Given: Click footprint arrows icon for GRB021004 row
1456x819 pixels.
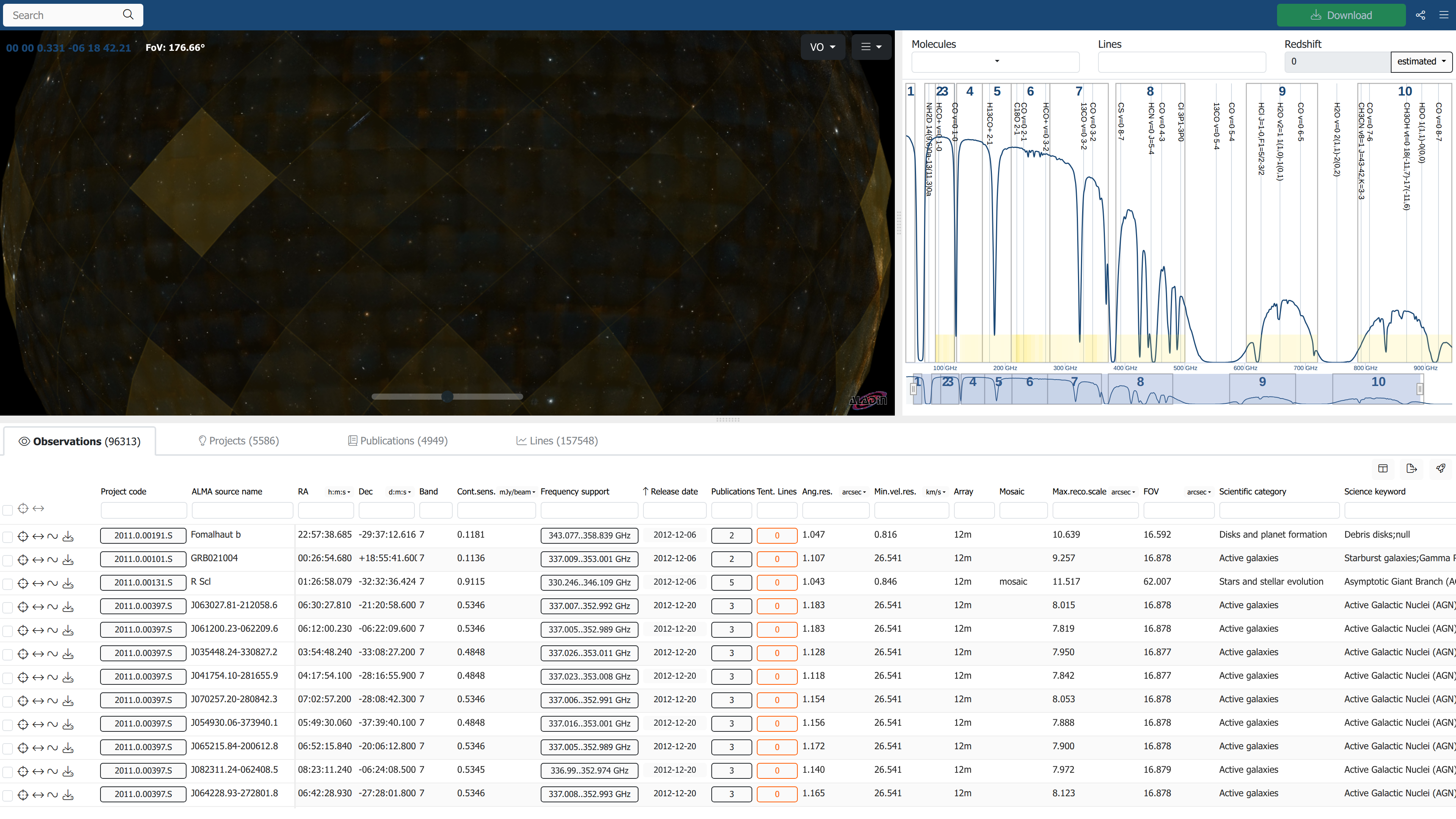Looking at the screenshot, I should click(x=38, y=560).
